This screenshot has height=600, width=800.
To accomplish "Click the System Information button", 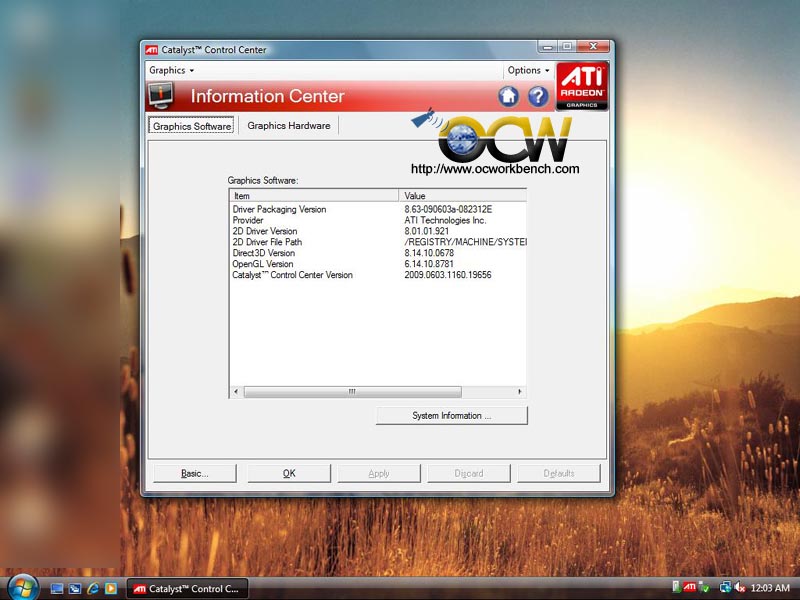I will click(452, 415).
